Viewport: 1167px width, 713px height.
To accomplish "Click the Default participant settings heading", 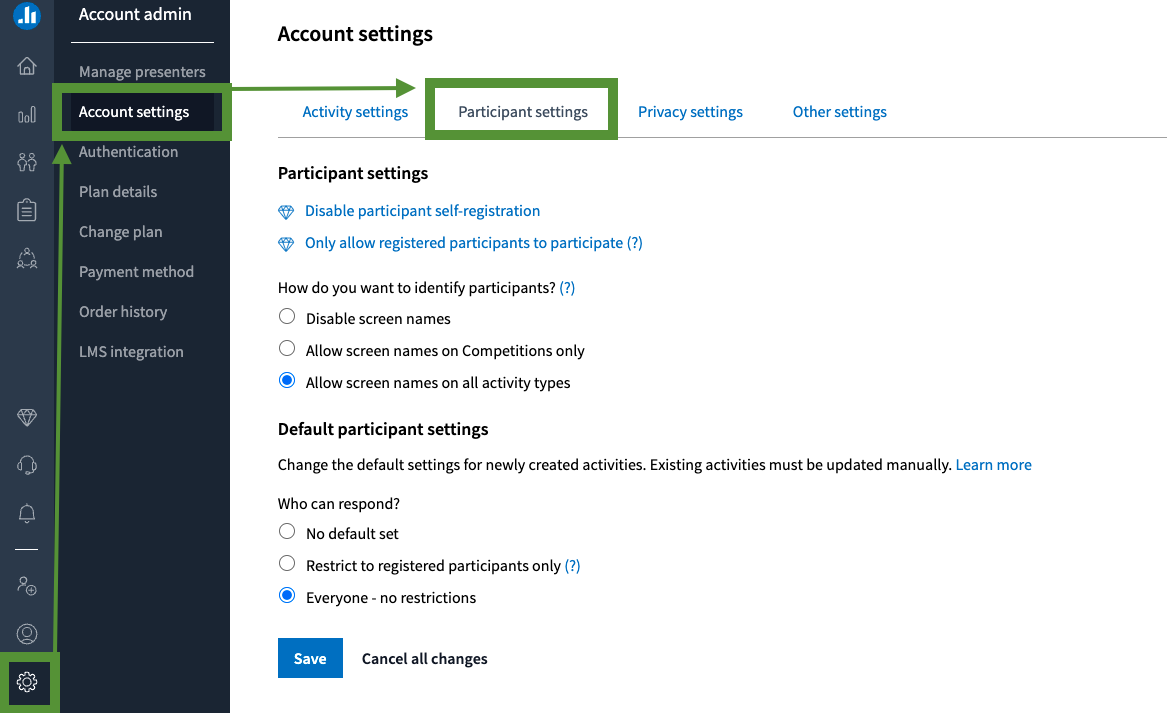I will coord(383,429).
